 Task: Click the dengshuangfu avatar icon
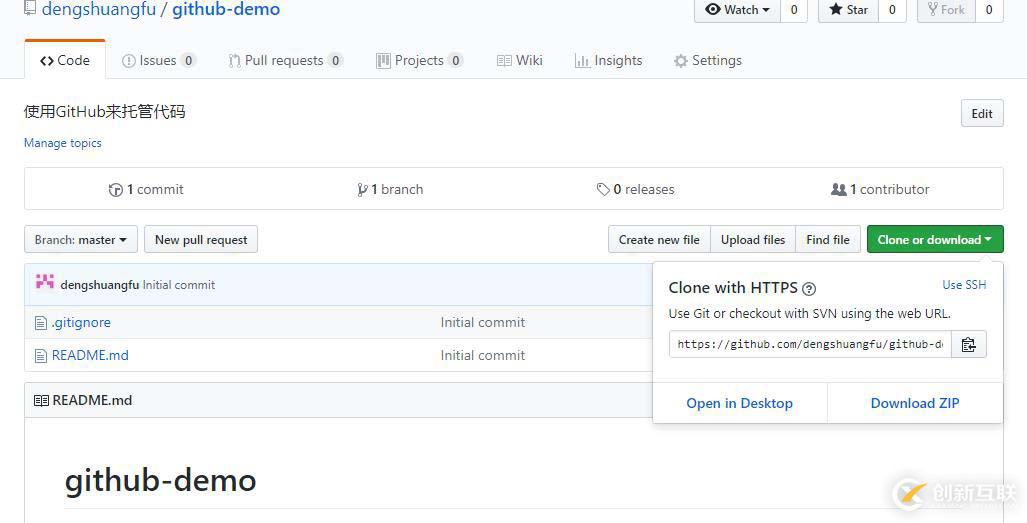45,283
